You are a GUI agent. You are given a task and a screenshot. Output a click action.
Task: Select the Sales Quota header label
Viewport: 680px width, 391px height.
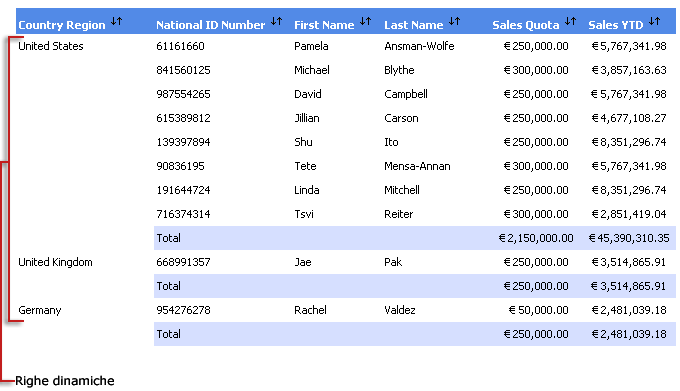pos(526,25)
